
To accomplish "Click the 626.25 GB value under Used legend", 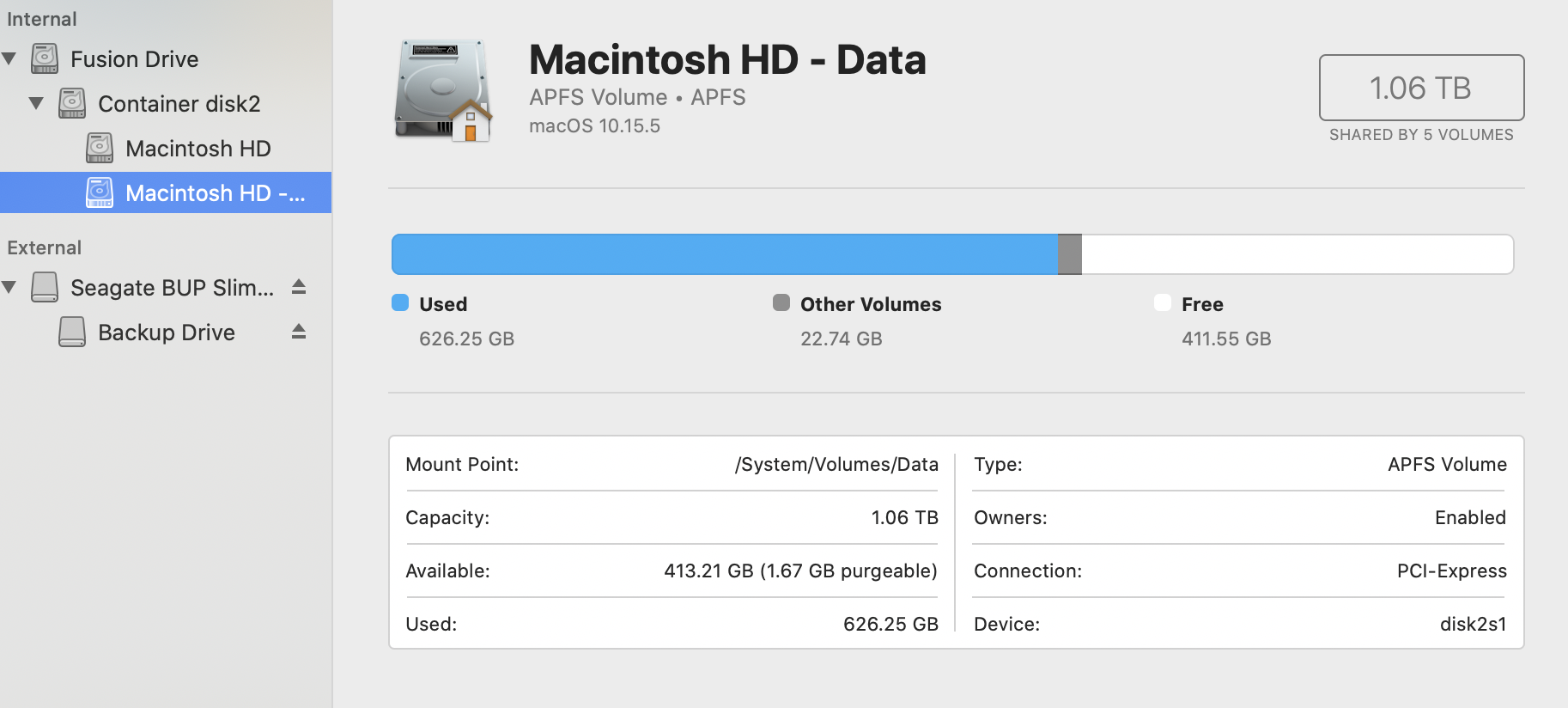I will [466, 339].
